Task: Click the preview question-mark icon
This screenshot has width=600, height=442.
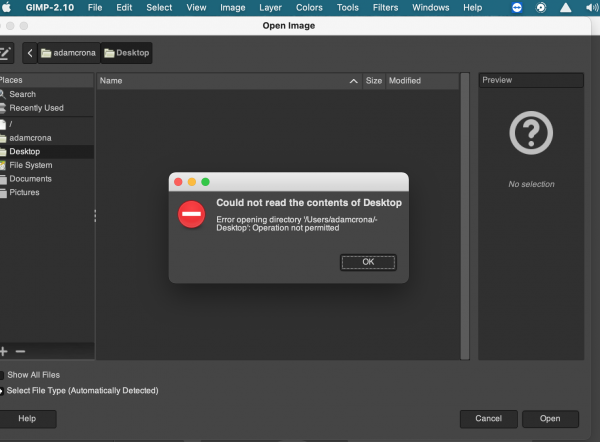Action: point(531,133)
